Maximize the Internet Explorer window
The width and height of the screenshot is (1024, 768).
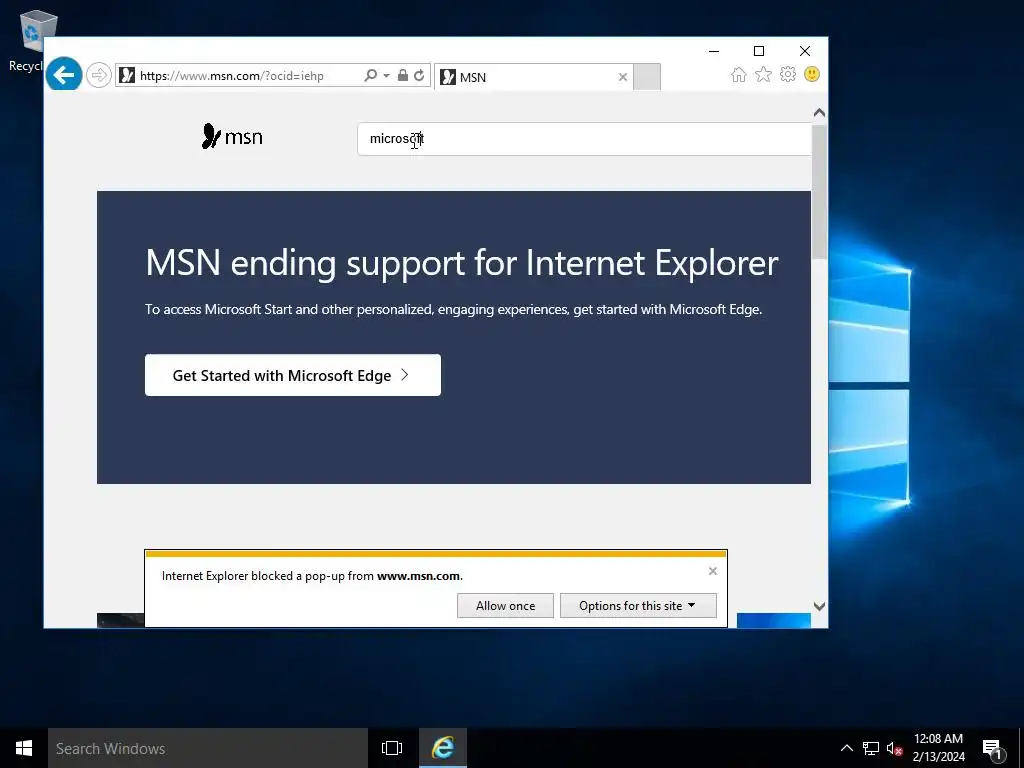coord(759,51)
